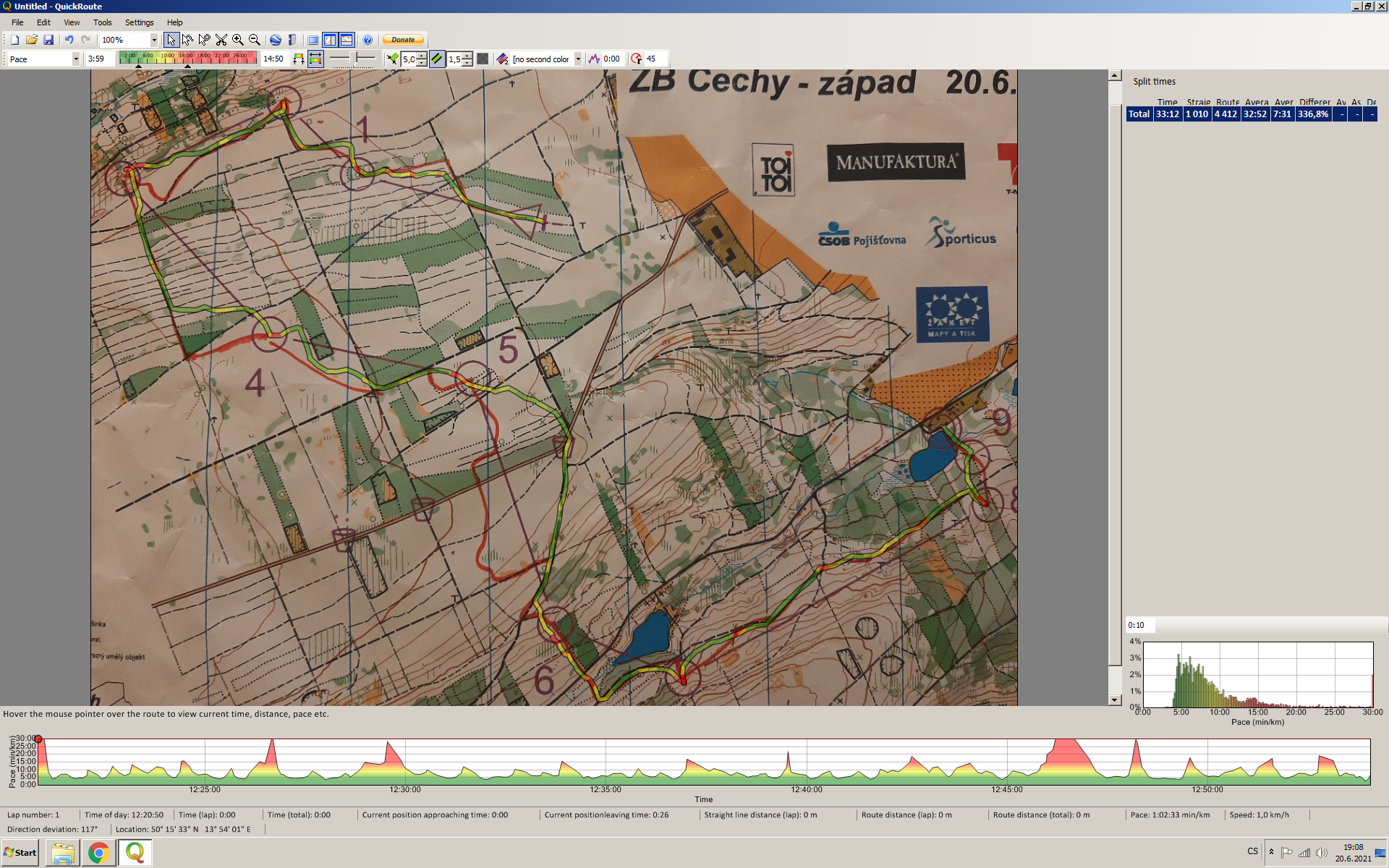Screen dimensions: 1389x868
Task: Click the auto-adjust color range icon
Action: [x=298, y=59]
